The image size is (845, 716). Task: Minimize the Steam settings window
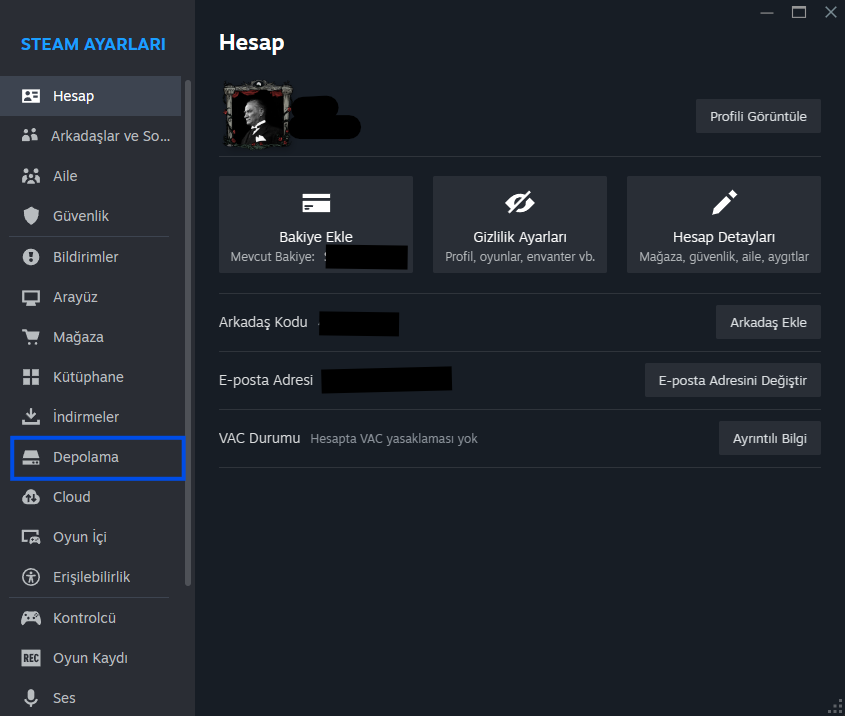[x=767, y=12]
